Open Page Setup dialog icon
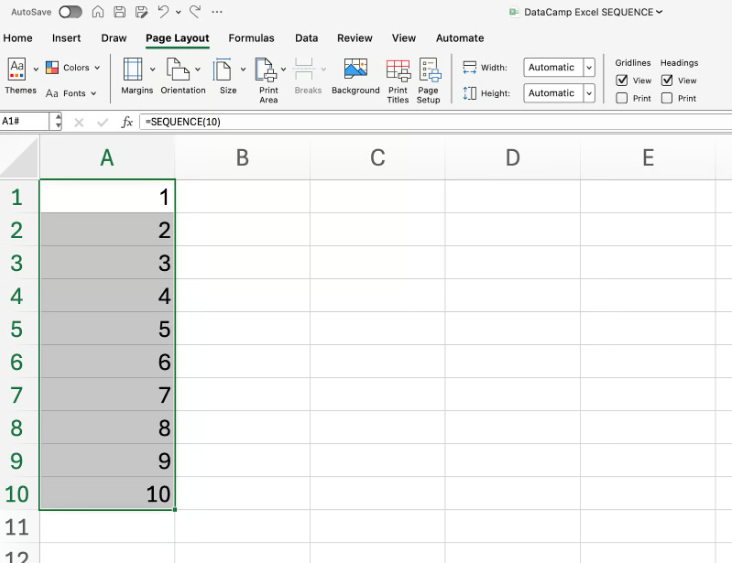This screenshot has width=732, height=563. (429, 69)
